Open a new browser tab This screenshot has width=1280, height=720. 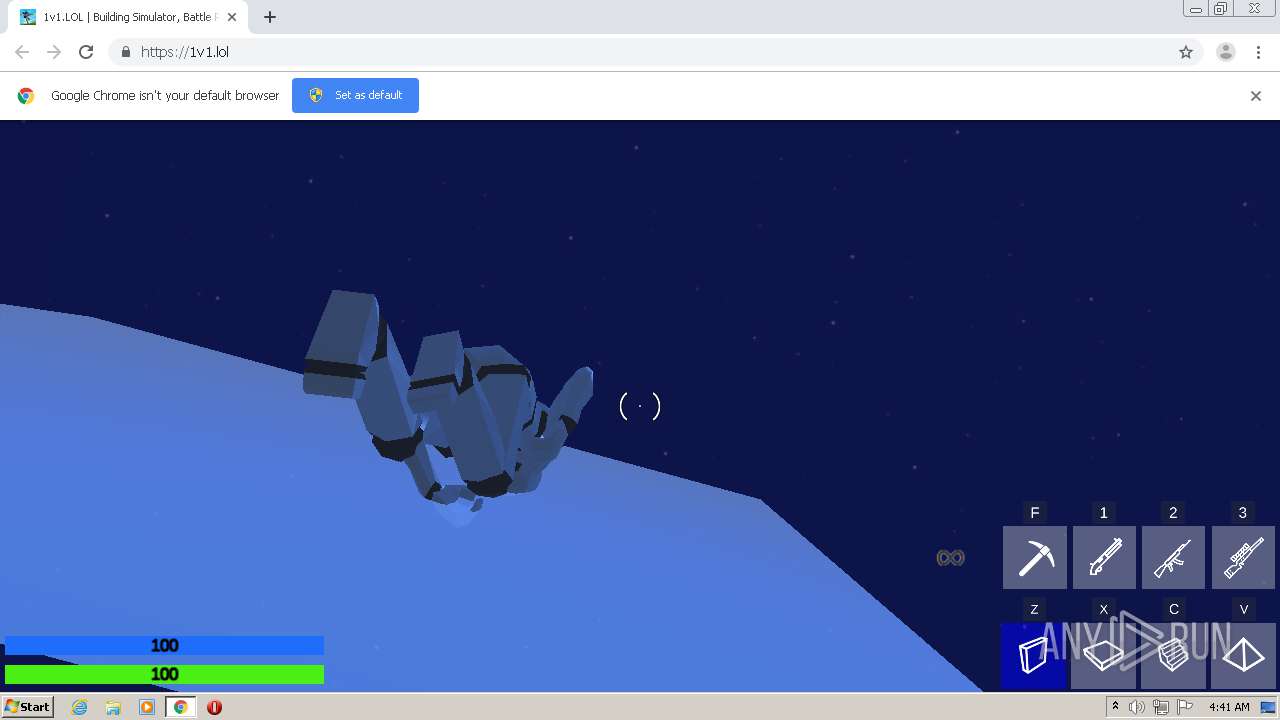coord(270,17)
